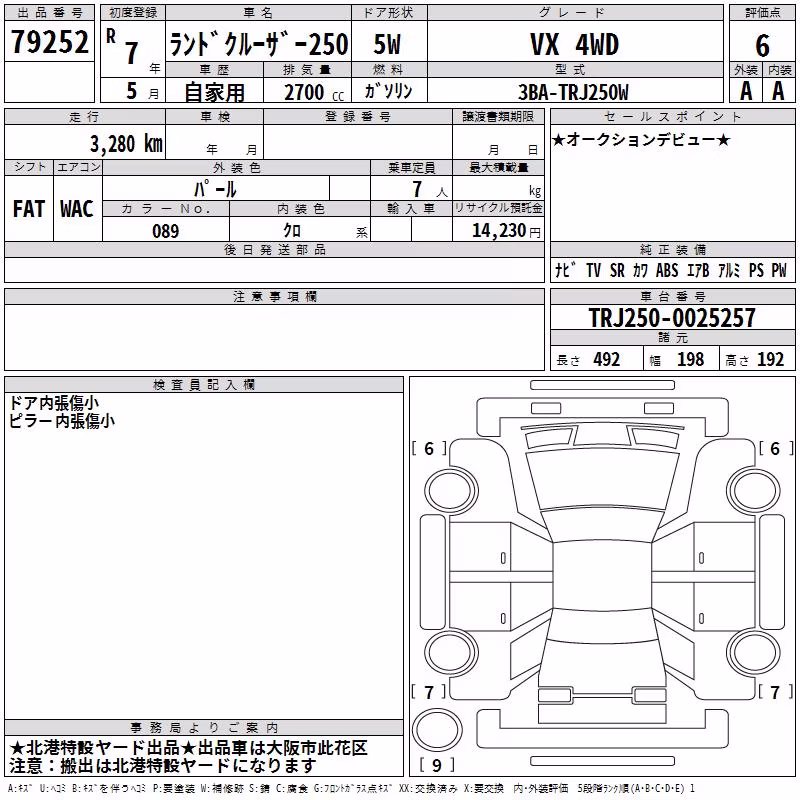Select the SR sunroof equipment entry
Screen dimensions: 800x800
coord(617,270)
